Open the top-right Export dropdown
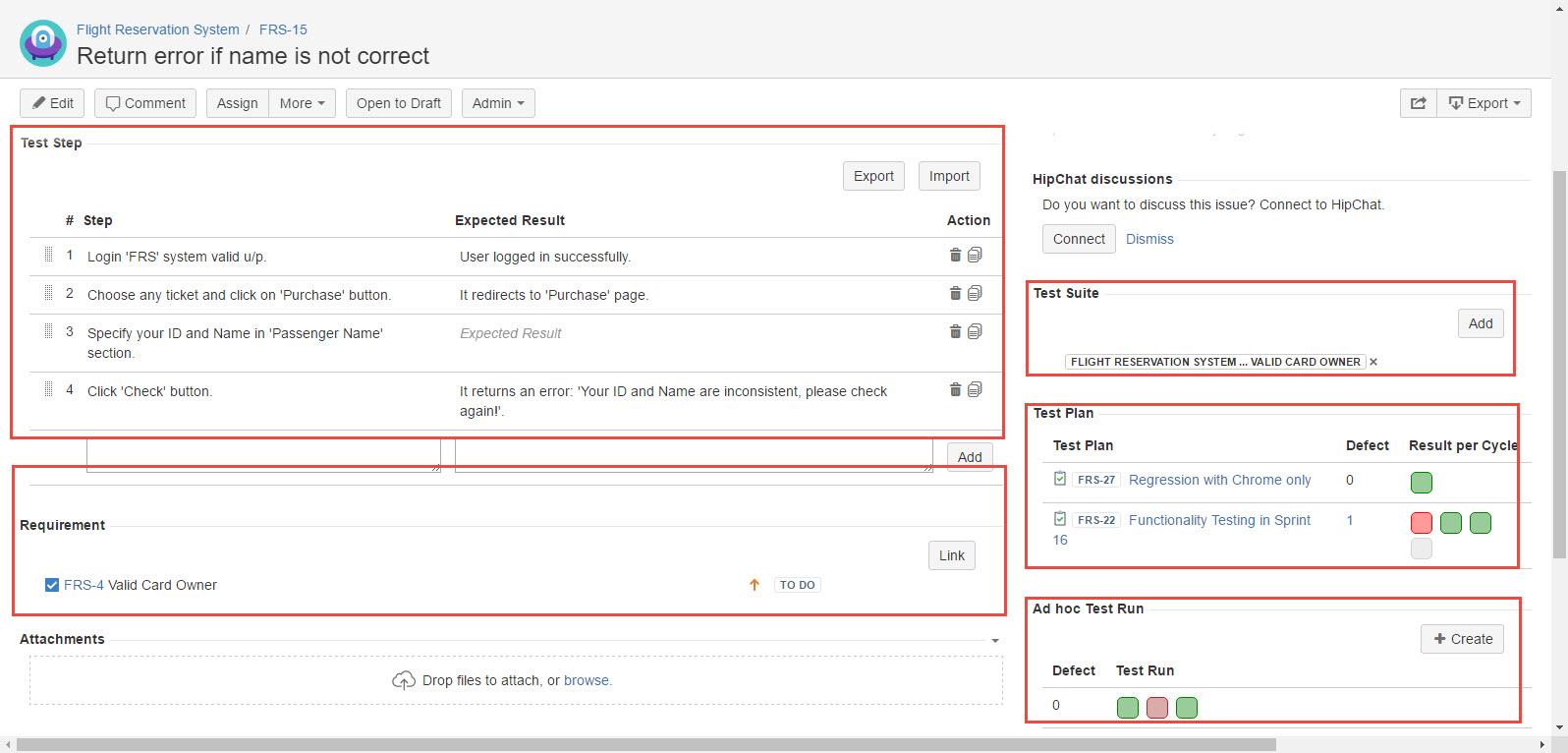The width and height of the screenshot is (1568, 753). [x=1484, y=103]
